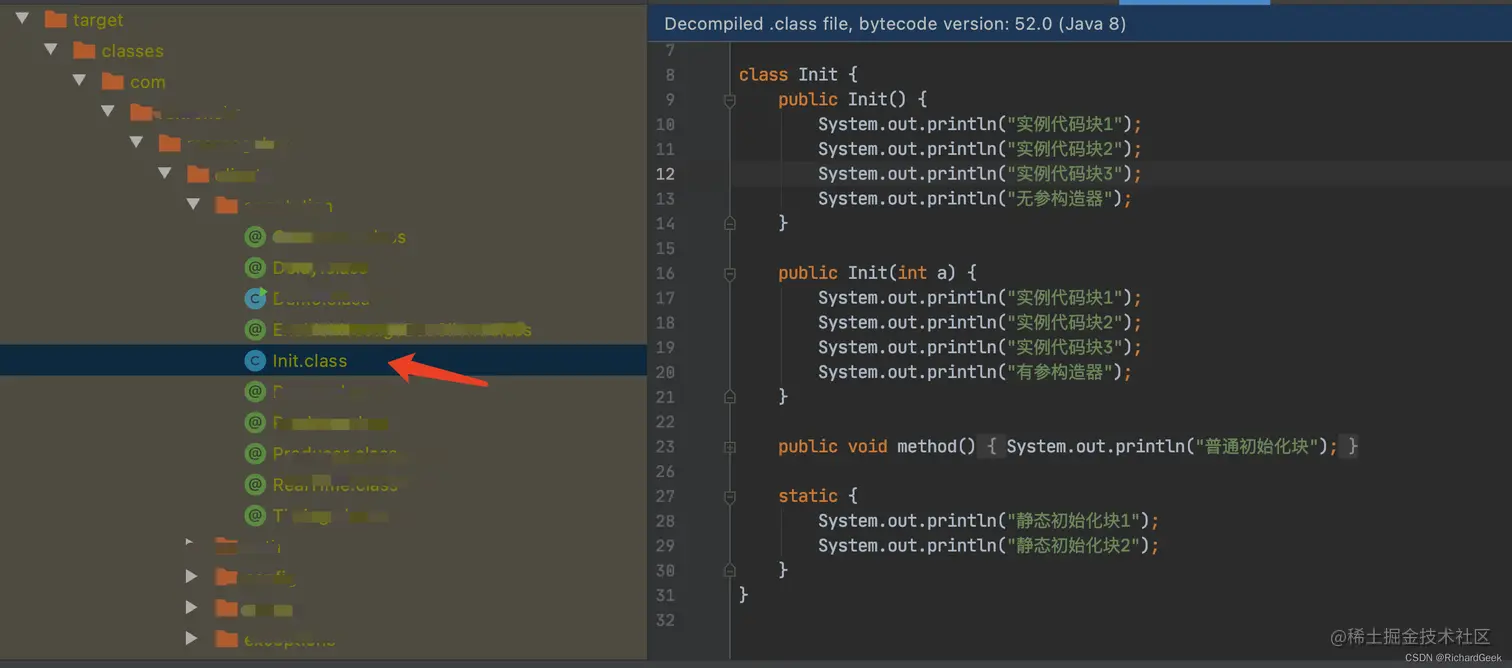Select RealTime.class in the project tree
Viewport: 1512px width, 668px height.
coord(323,484)
